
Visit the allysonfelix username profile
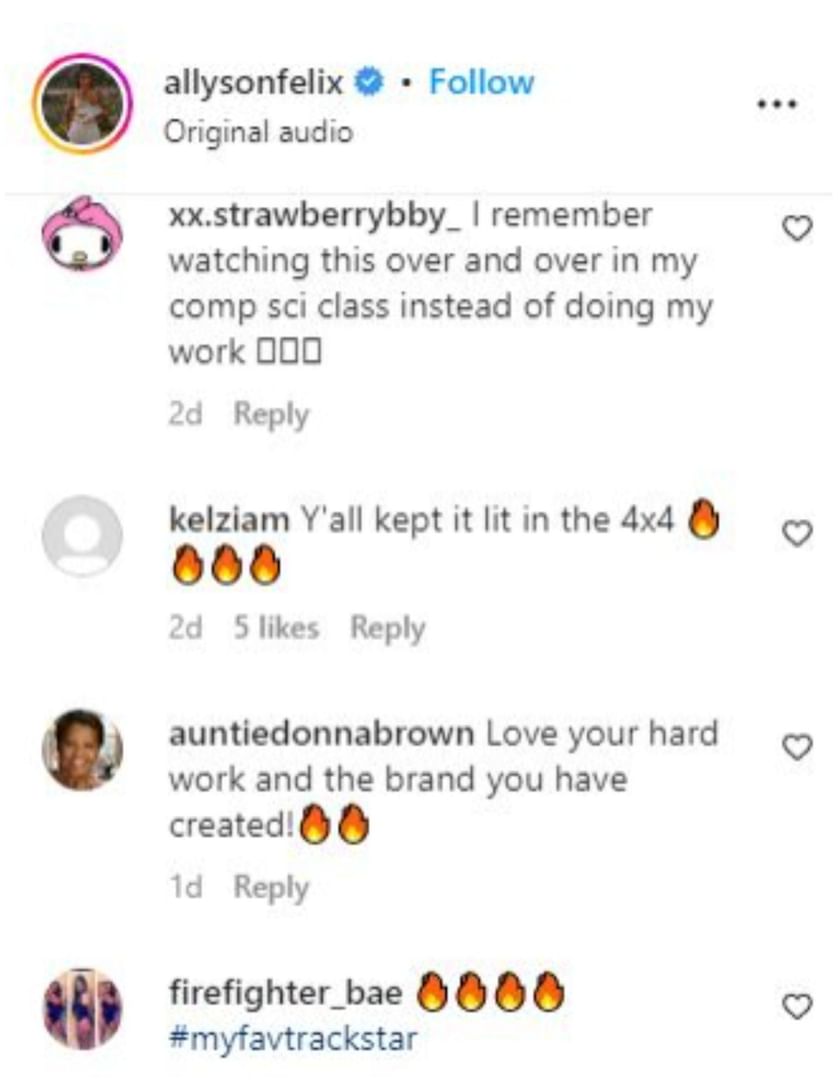click(253, 84)
